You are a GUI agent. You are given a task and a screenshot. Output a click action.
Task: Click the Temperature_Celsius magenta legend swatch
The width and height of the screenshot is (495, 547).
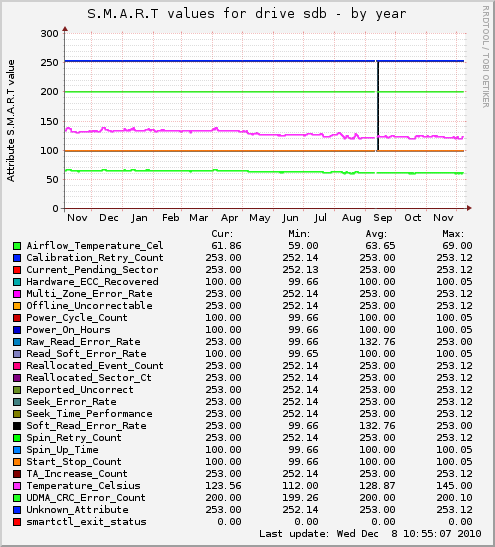17,486
